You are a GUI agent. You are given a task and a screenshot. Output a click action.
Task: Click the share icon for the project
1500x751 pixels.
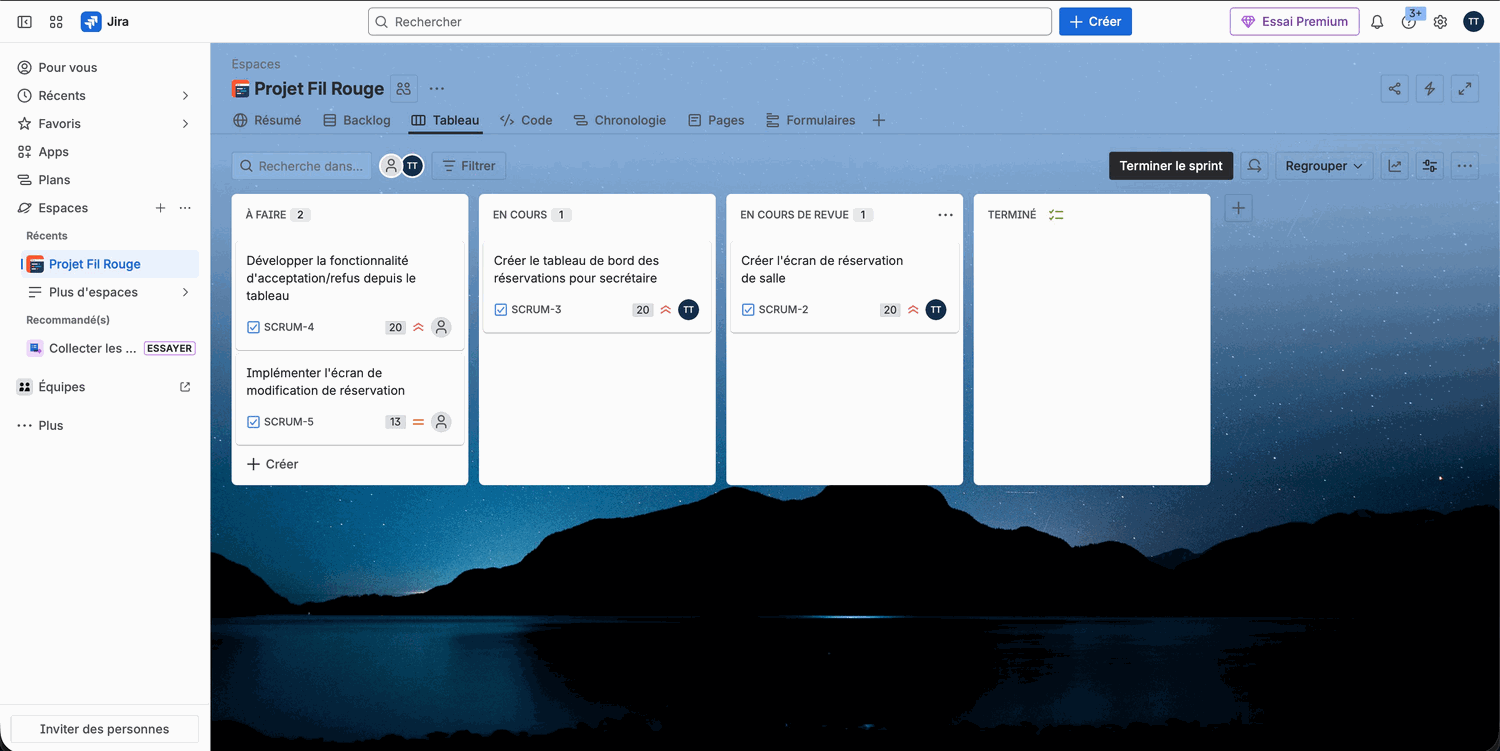tap(1394, 89)
